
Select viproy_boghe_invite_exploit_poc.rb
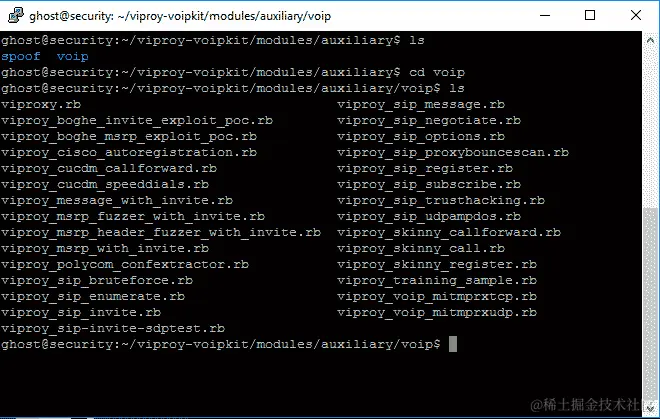[137, 120]
